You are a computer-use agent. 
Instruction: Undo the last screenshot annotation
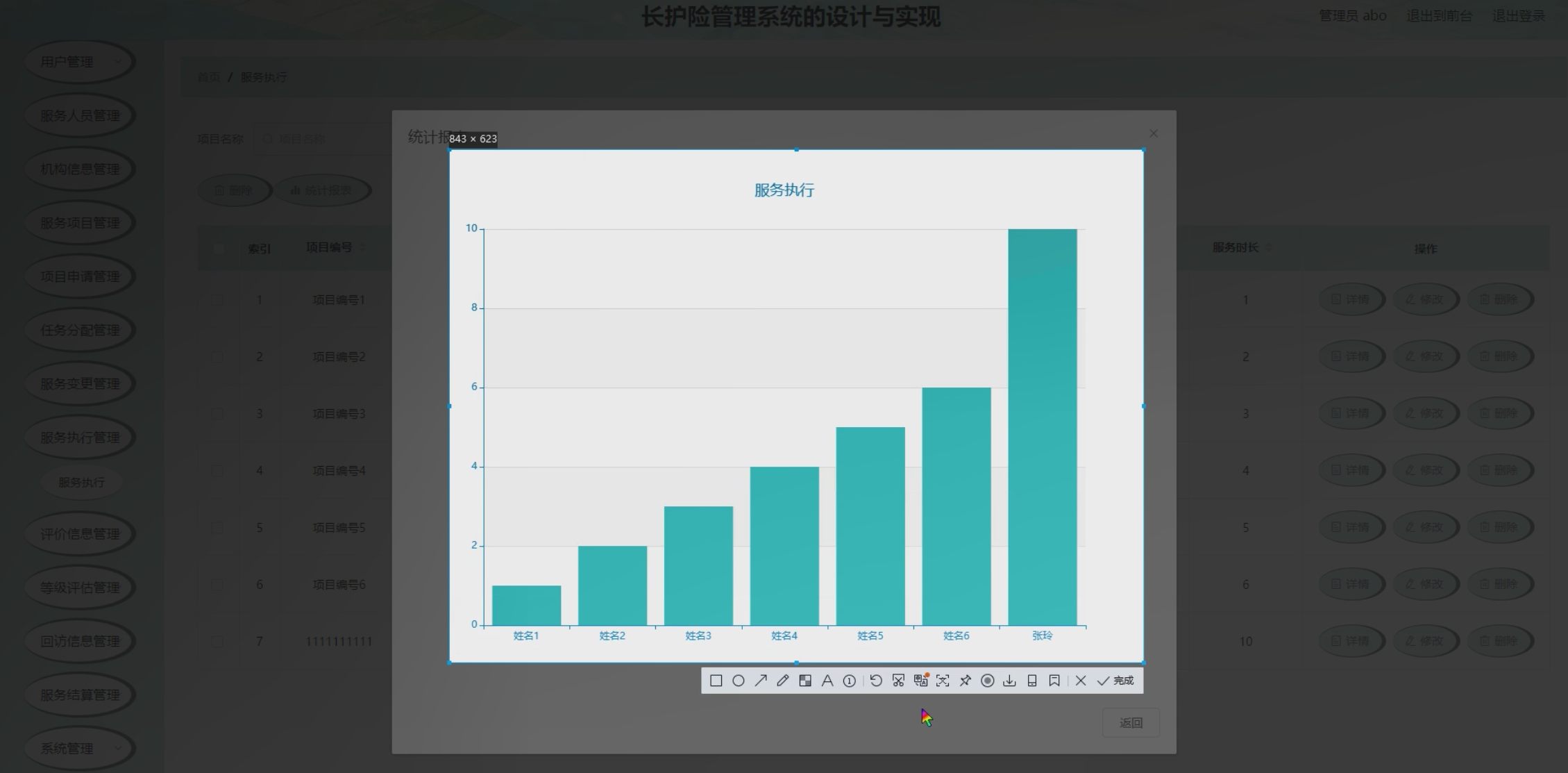tap(876, 681)
